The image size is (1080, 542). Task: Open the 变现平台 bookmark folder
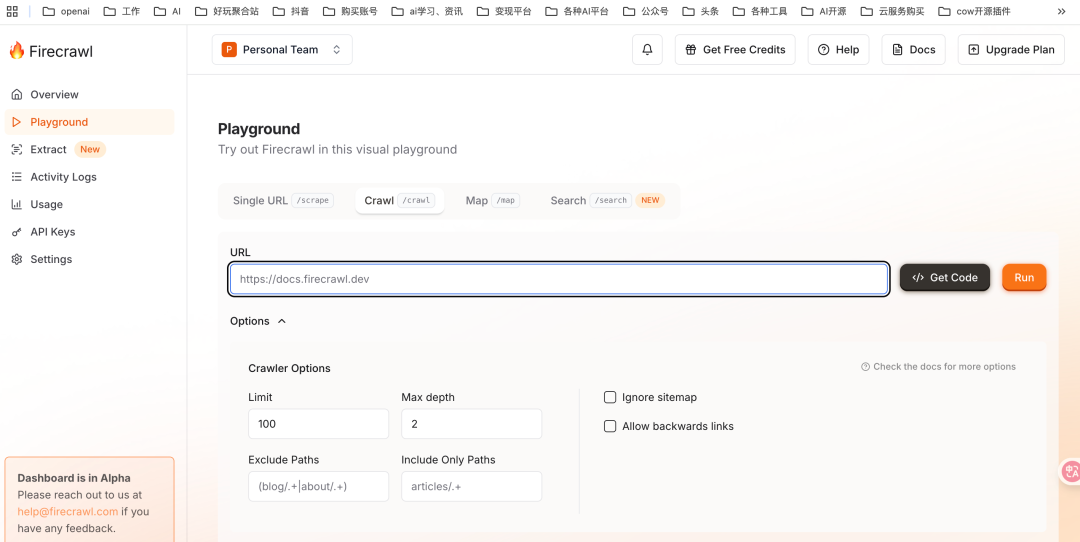pos(504,11)
